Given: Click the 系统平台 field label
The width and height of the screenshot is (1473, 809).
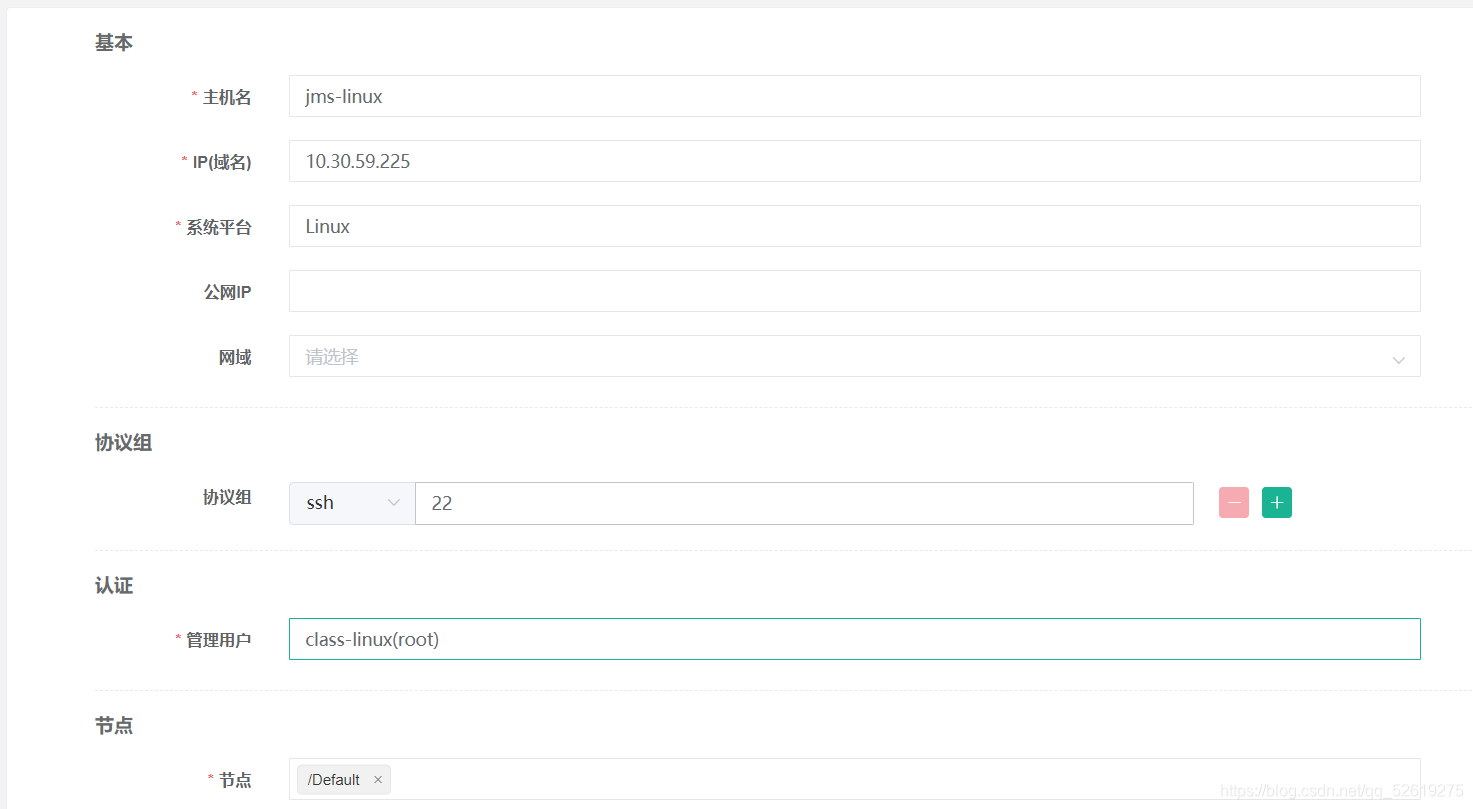Looking at the screenshot, I should [x=219, y=227].
